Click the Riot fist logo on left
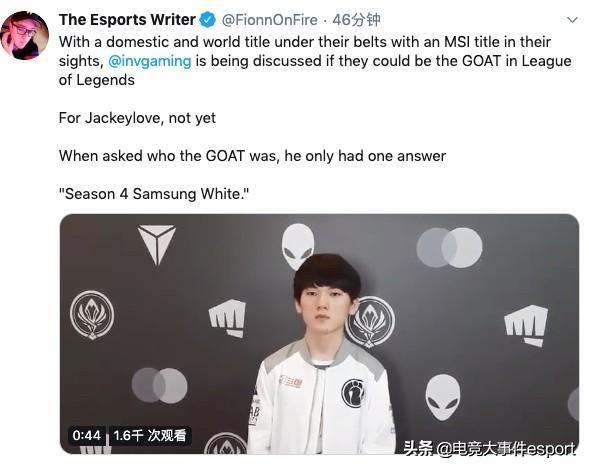Image resolution: width=589 pixels, height=470 pixels. tap(228, 317)
